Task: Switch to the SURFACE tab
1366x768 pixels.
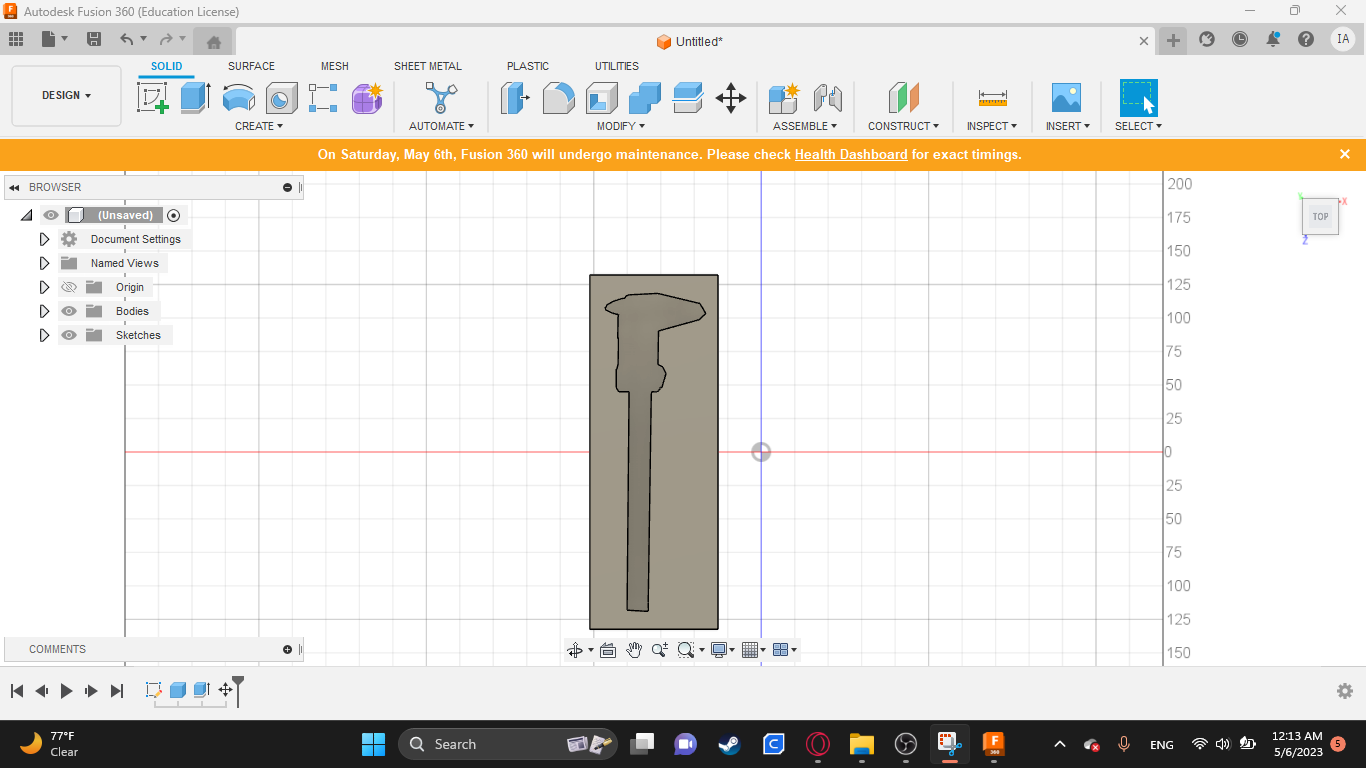Action: [251, 66]
